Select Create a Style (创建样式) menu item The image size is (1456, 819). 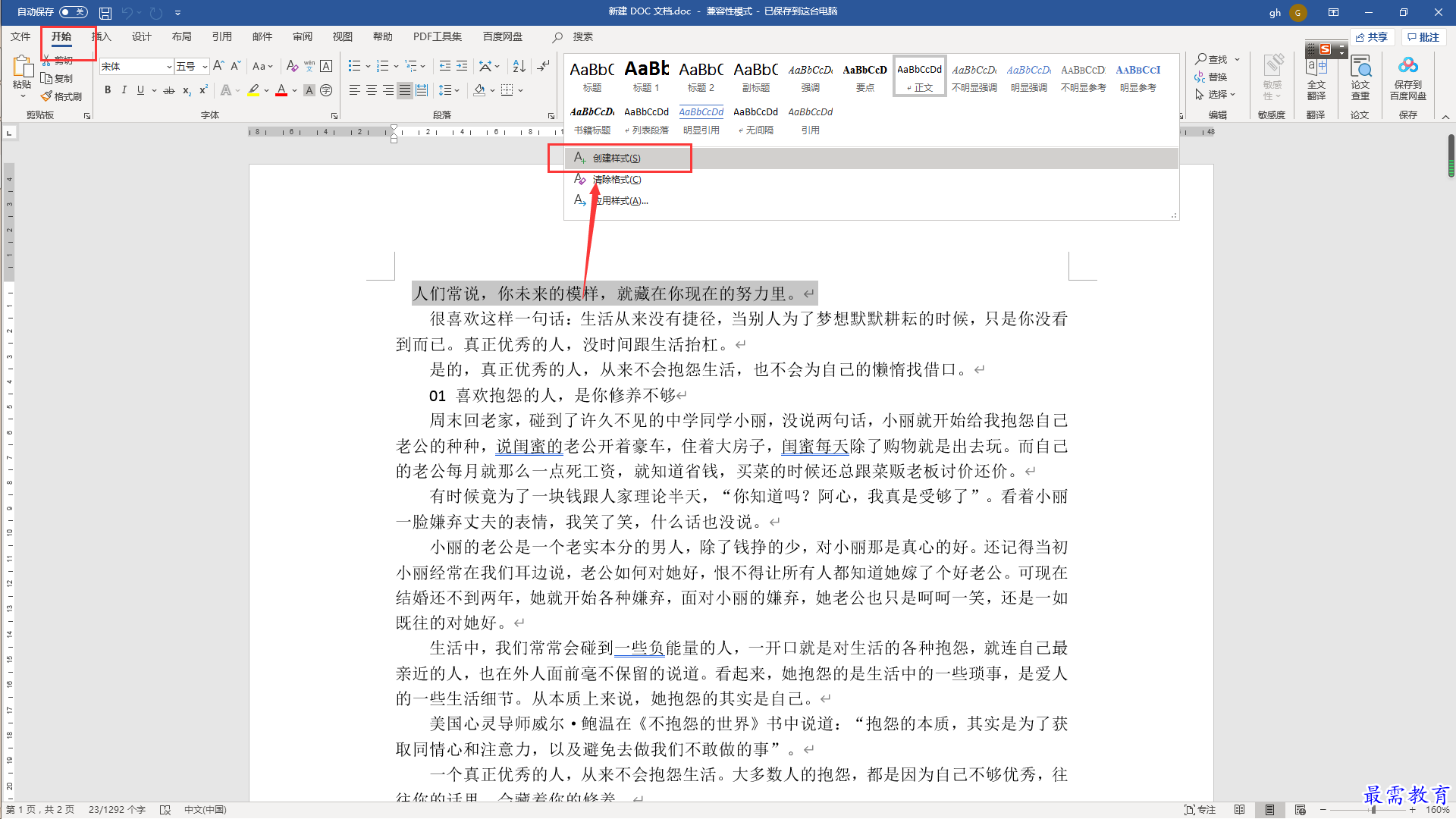(x=871, y=158)
